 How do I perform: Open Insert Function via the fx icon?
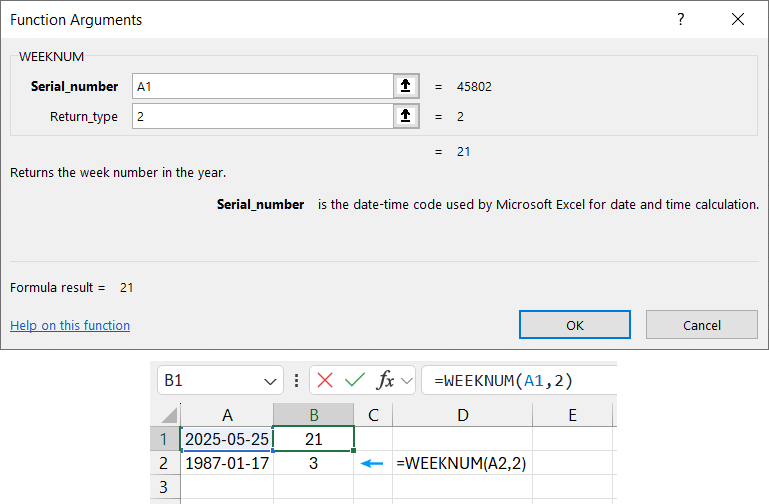tap(385, 380)
